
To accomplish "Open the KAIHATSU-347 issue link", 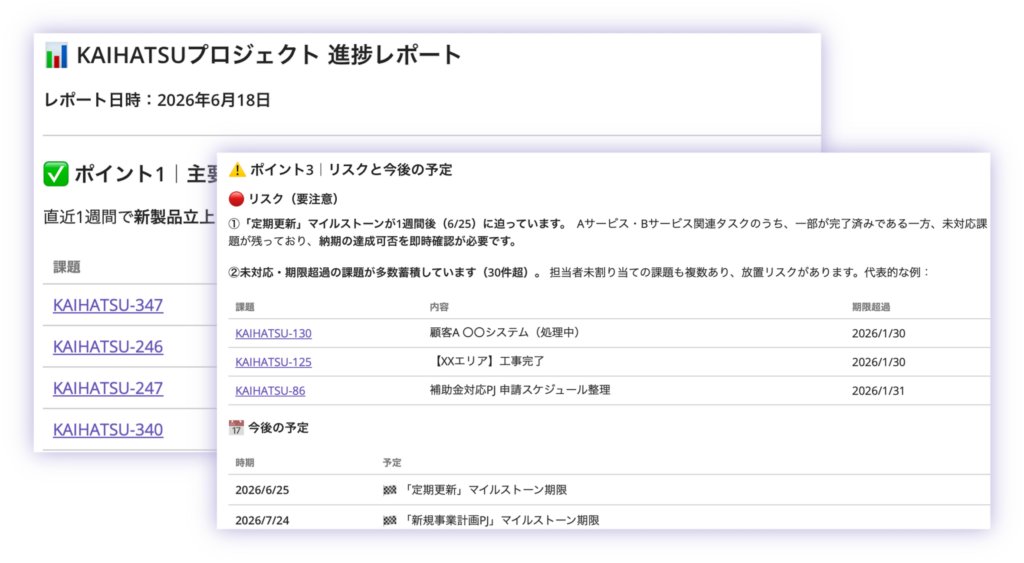I will (x=108, y=305).
